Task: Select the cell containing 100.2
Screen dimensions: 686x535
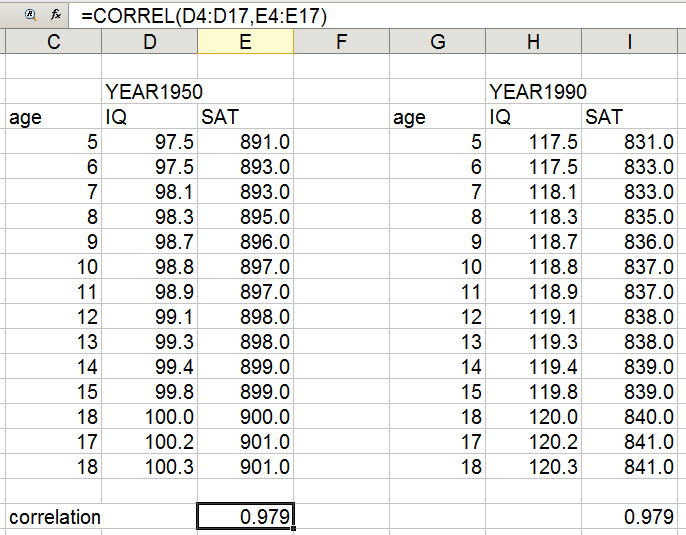Action: pyautogui.click(x=150, y=441)
